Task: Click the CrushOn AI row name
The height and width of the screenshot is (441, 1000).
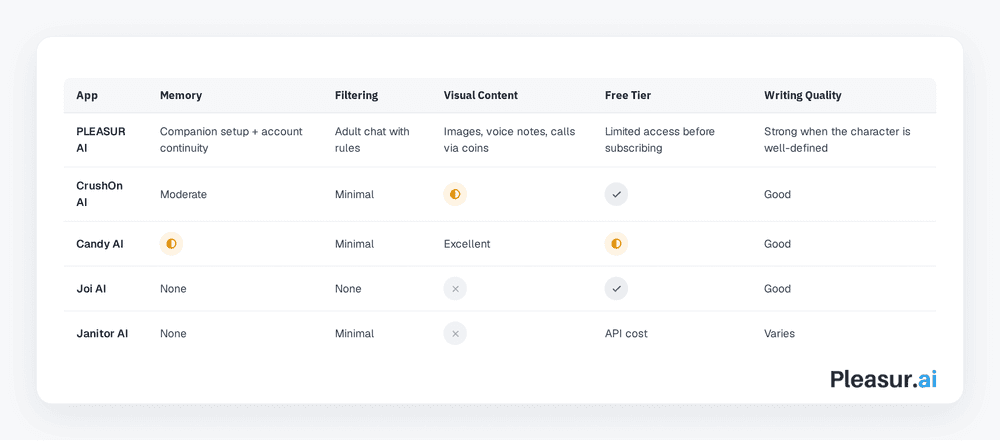Action: point(99,194)
